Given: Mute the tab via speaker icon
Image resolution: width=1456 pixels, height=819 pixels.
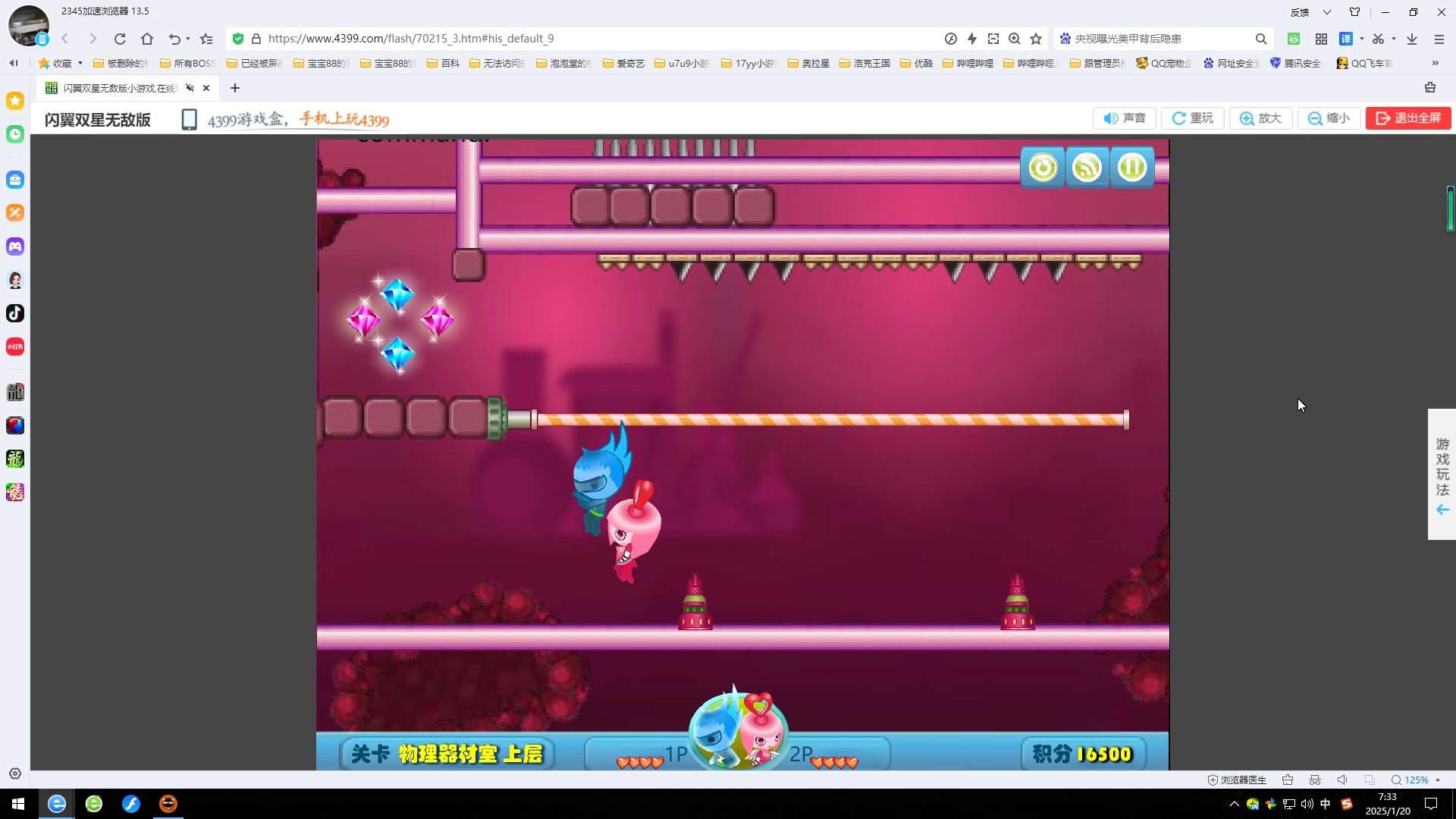Looking at the screenshot, I should point(190,88).
